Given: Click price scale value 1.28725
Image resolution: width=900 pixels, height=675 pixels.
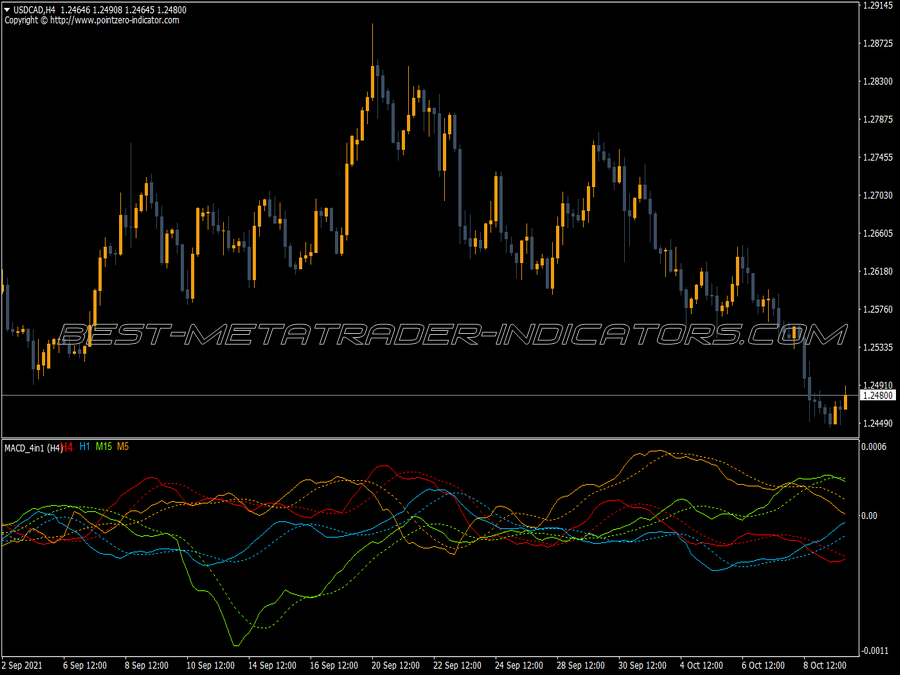Looking at the screenshot, I should [878, 44].
